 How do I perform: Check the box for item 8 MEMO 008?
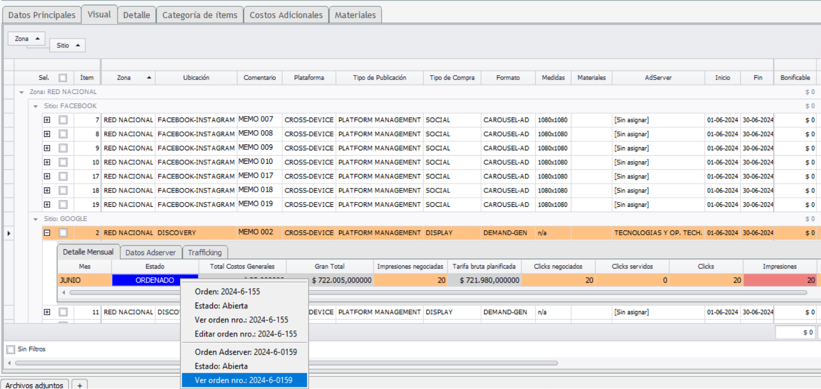pos(63,134)
